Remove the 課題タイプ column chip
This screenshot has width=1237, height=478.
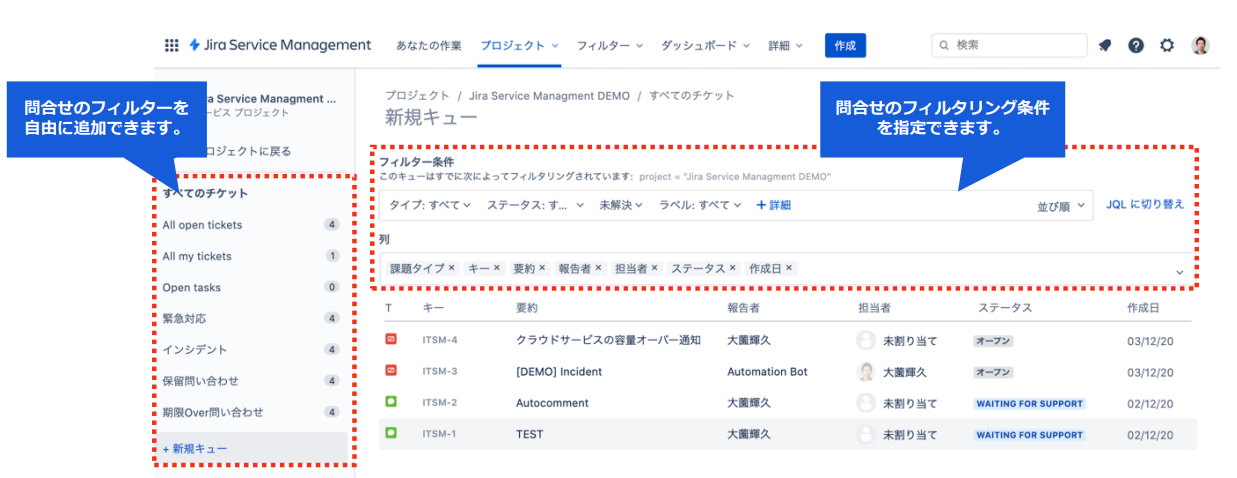click(451, 268)
